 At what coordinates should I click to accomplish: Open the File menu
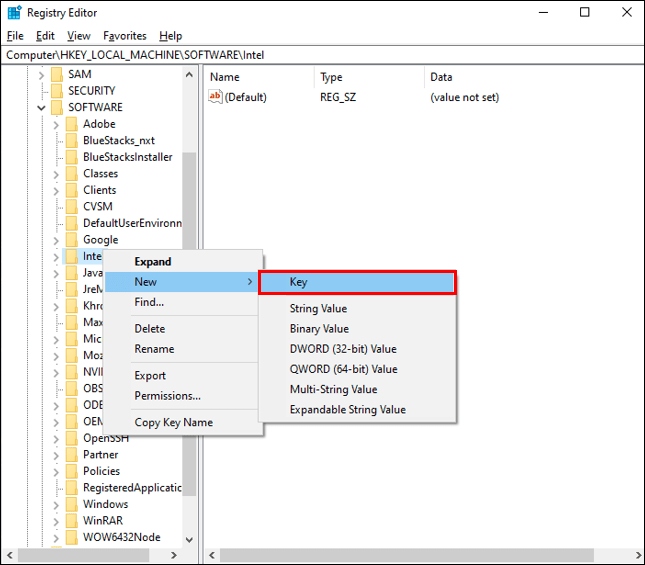(x=15, y=36)
